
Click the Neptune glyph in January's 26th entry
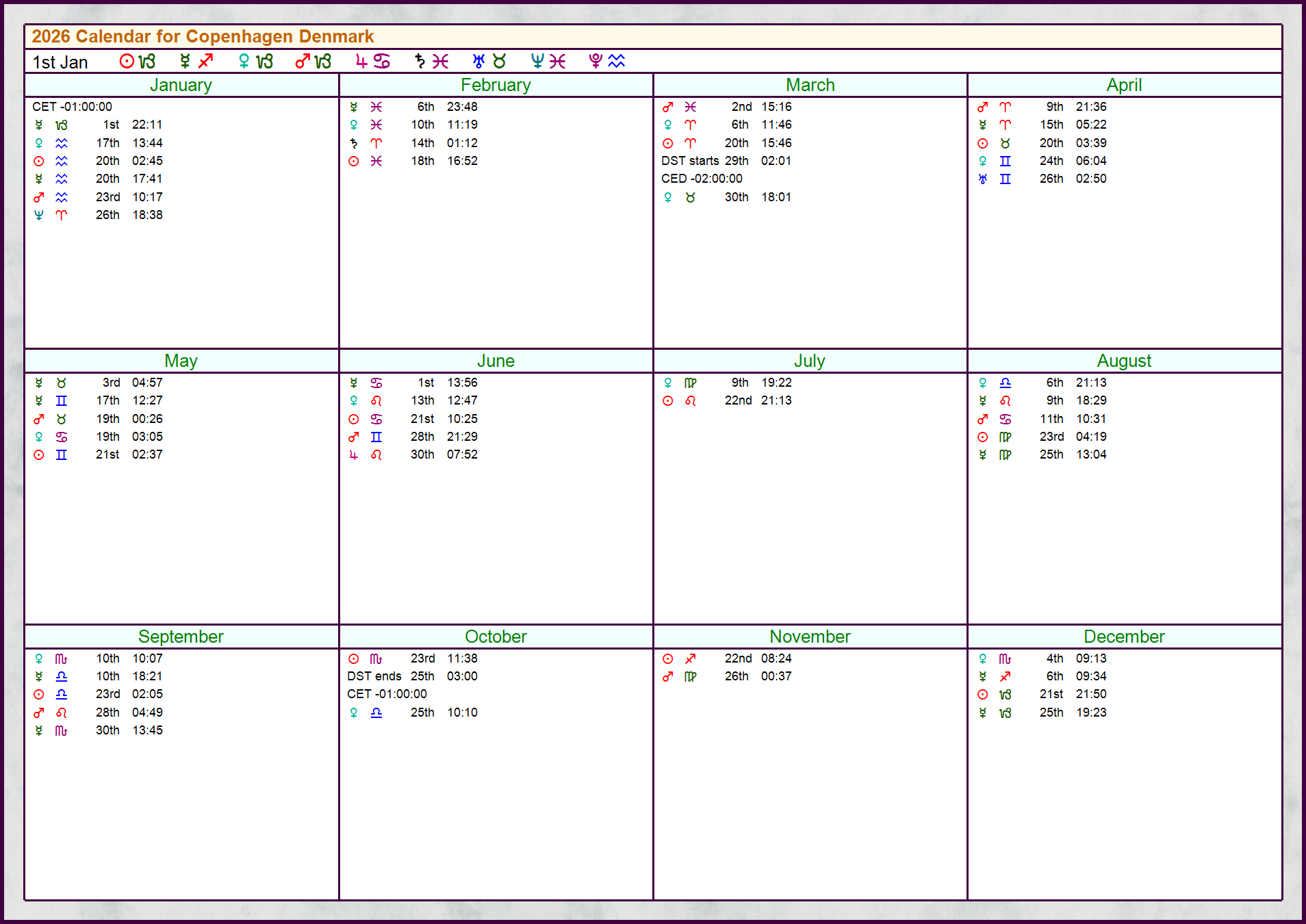[39, 216]
